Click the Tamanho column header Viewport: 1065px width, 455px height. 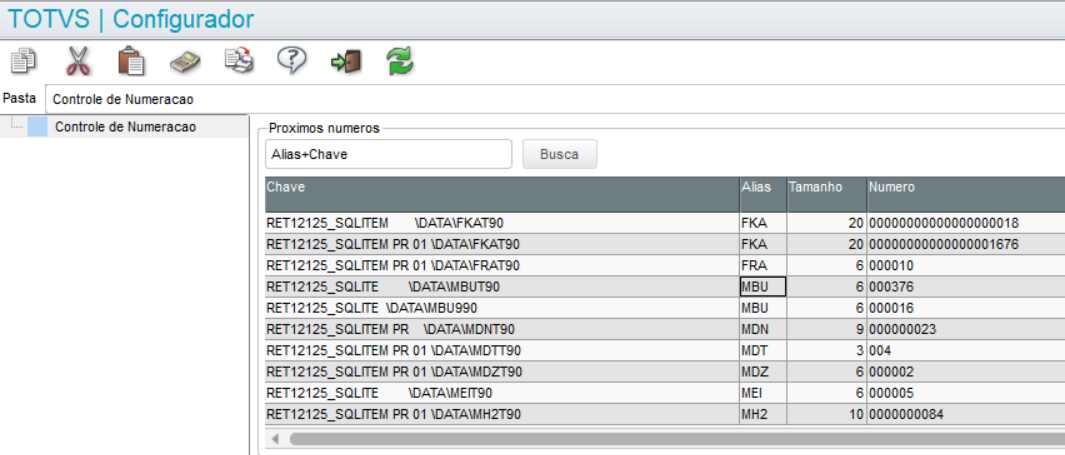(827, 194)
